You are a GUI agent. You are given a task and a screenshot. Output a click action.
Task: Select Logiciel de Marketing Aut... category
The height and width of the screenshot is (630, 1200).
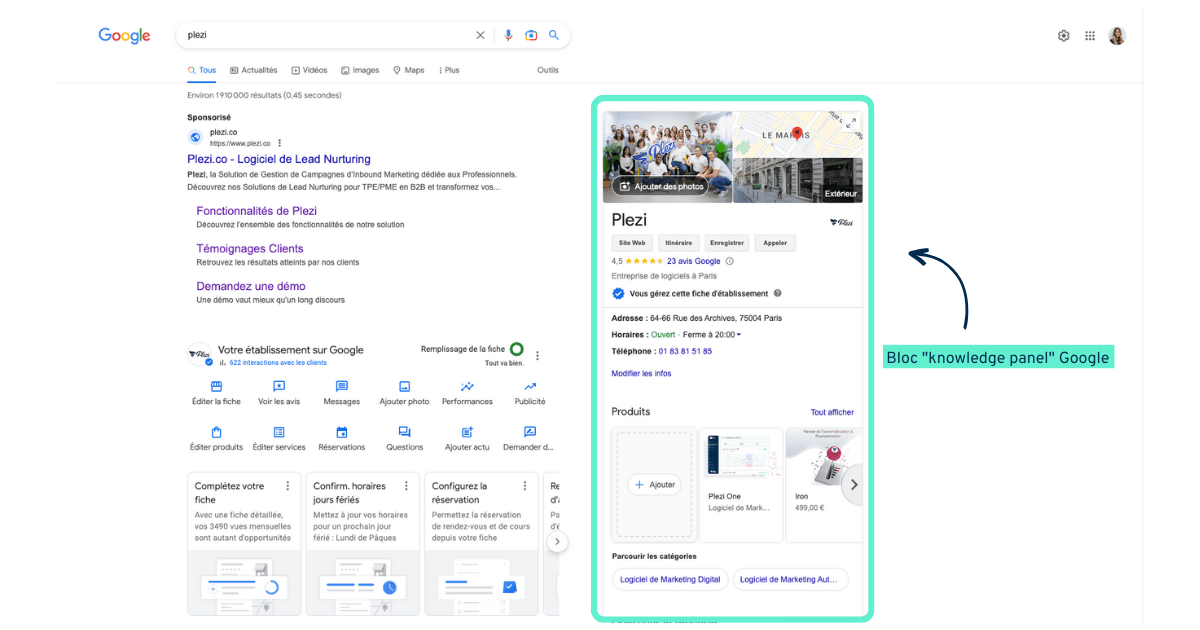pyautogui.click(x=791, y=579)
